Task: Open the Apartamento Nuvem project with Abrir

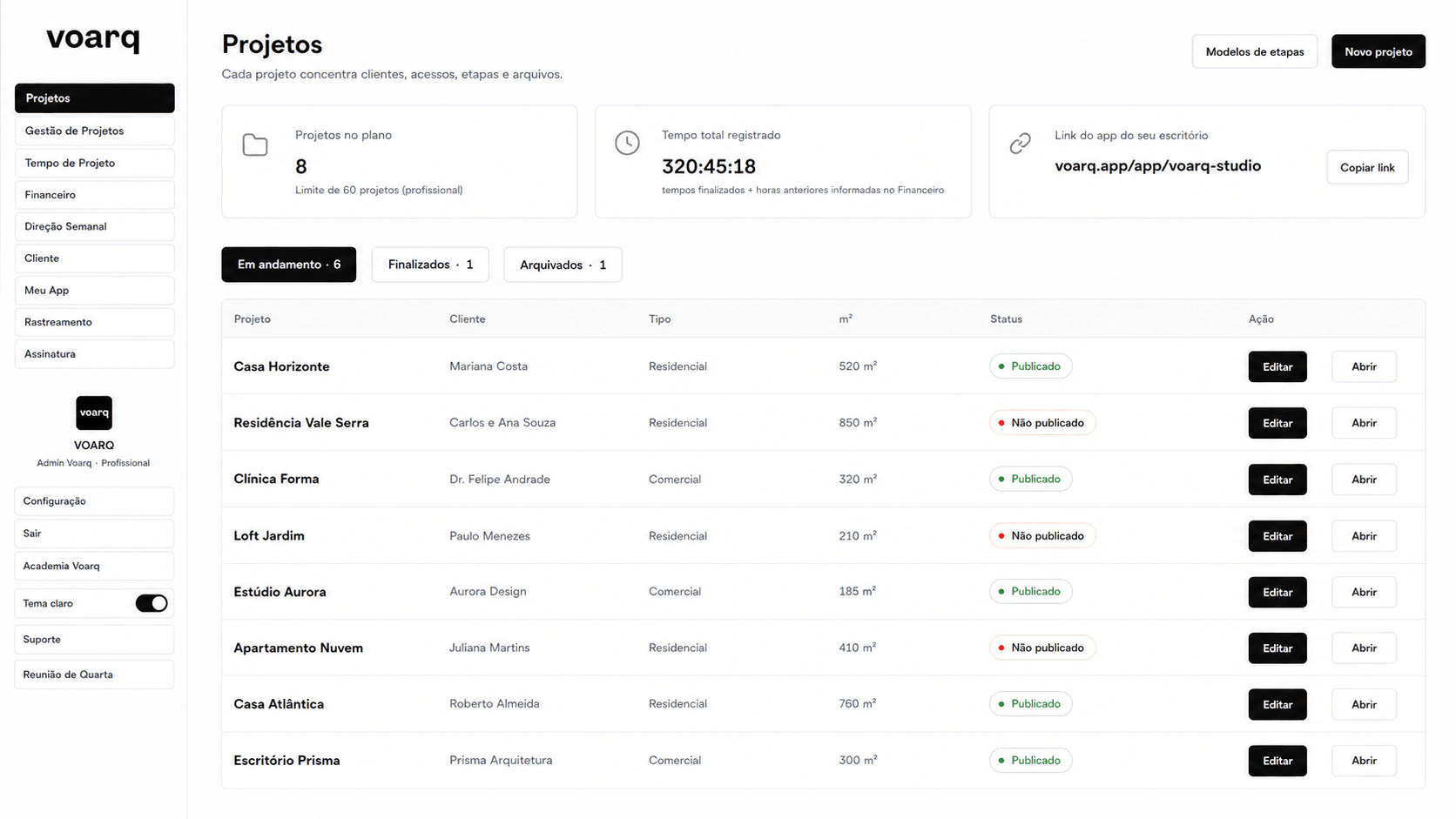Action: pyautogui.click(x=1364, y=648)
